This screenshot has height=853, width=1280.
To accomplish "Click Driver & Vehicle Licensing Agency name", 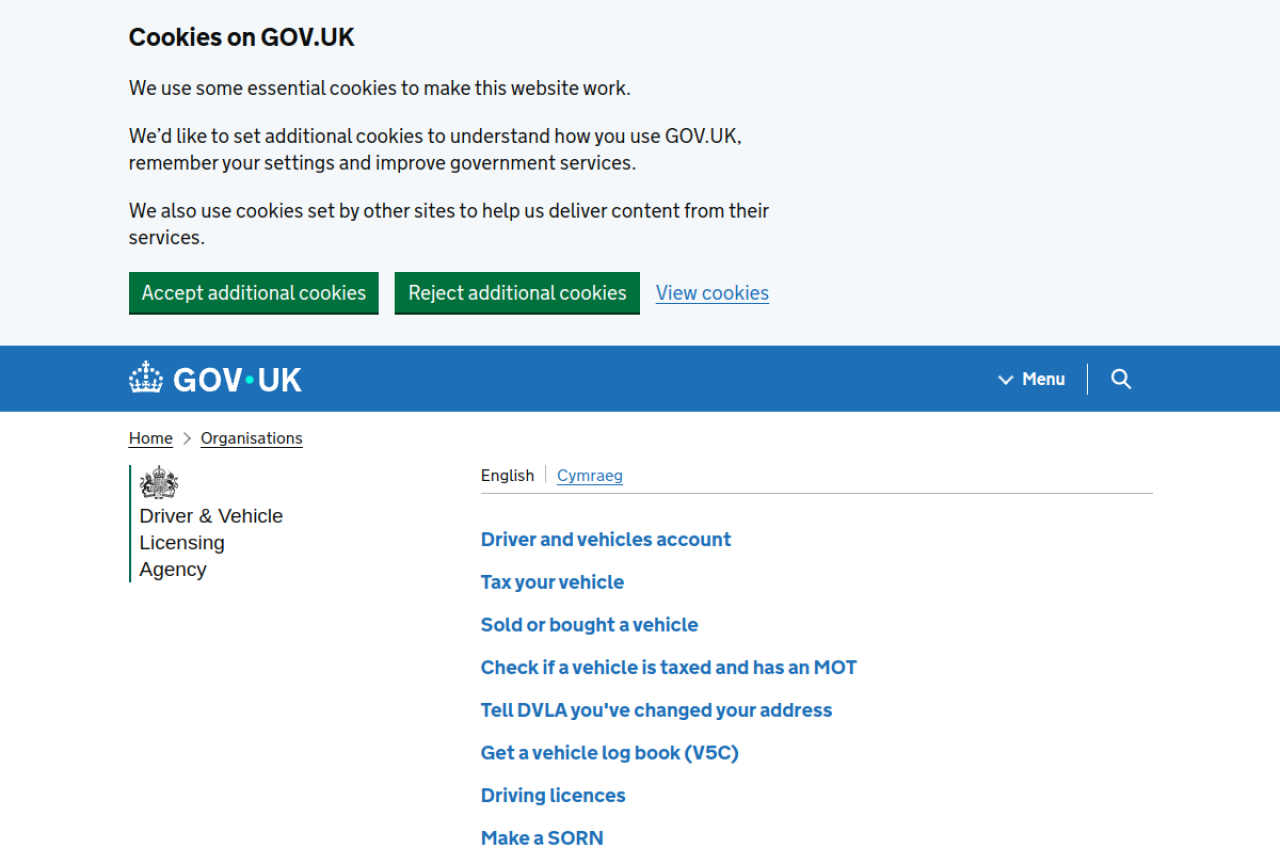I will point(211,542).
